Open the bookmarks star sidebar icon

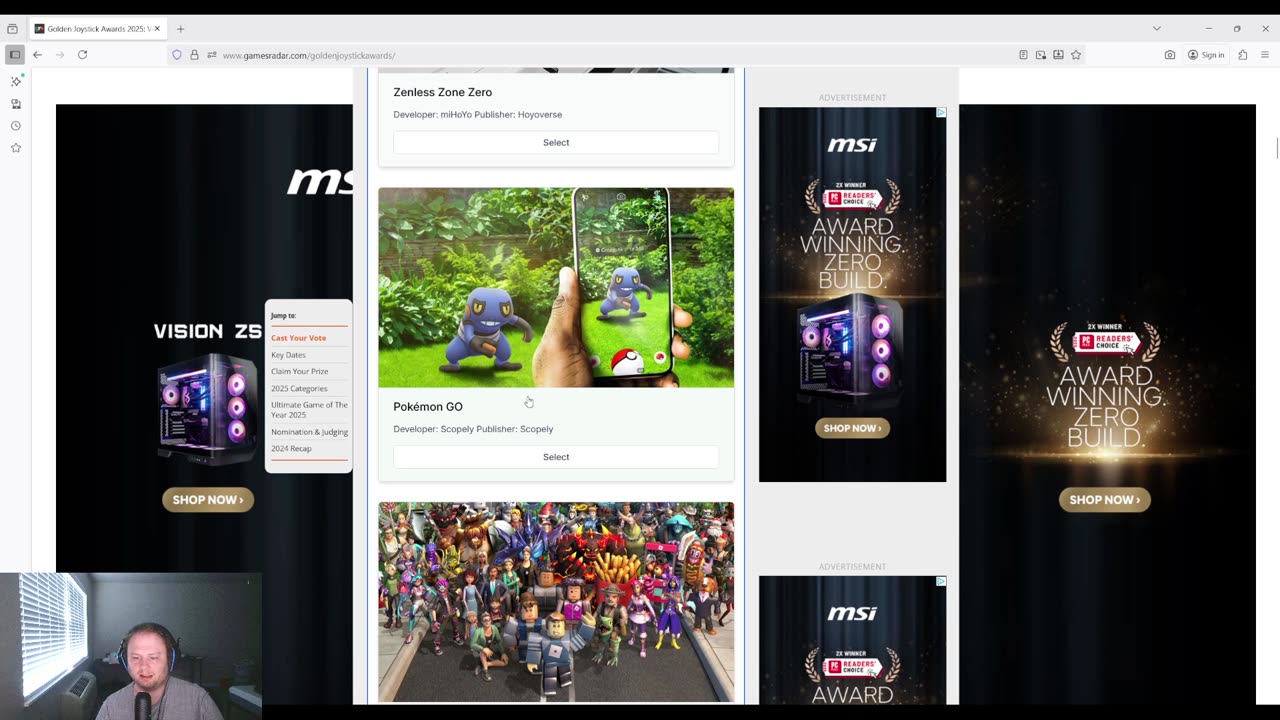pos(16,148)
